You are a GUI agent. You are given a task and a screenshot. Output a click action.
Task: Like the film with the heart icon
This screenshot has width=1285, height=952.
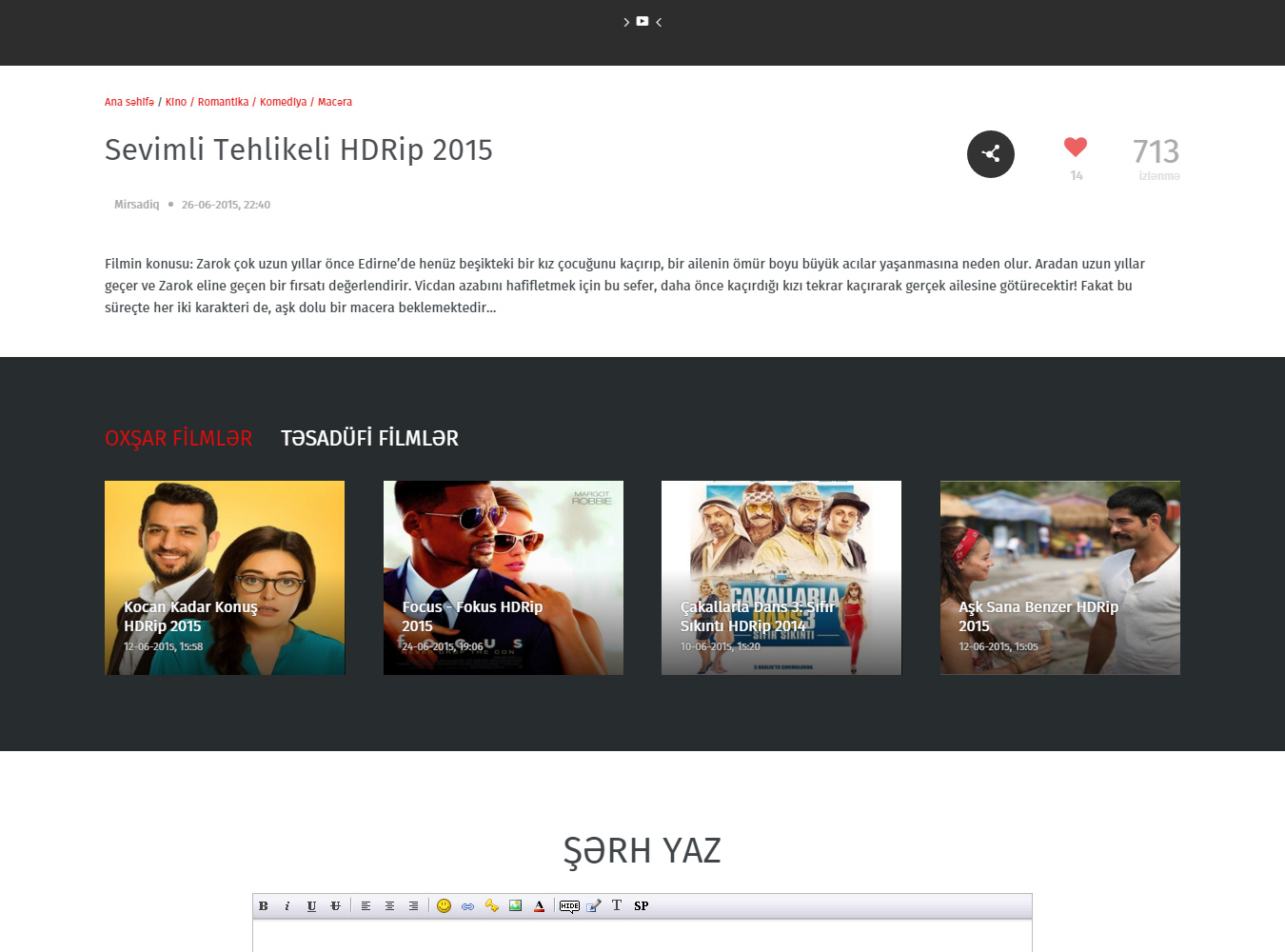tap(1076, 147)
